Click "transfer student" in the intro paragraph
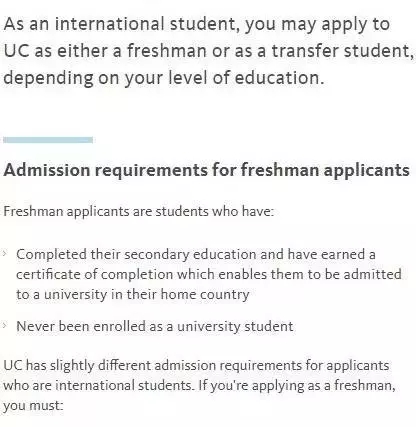Screen dimensions: 416x427 (341, 51)
